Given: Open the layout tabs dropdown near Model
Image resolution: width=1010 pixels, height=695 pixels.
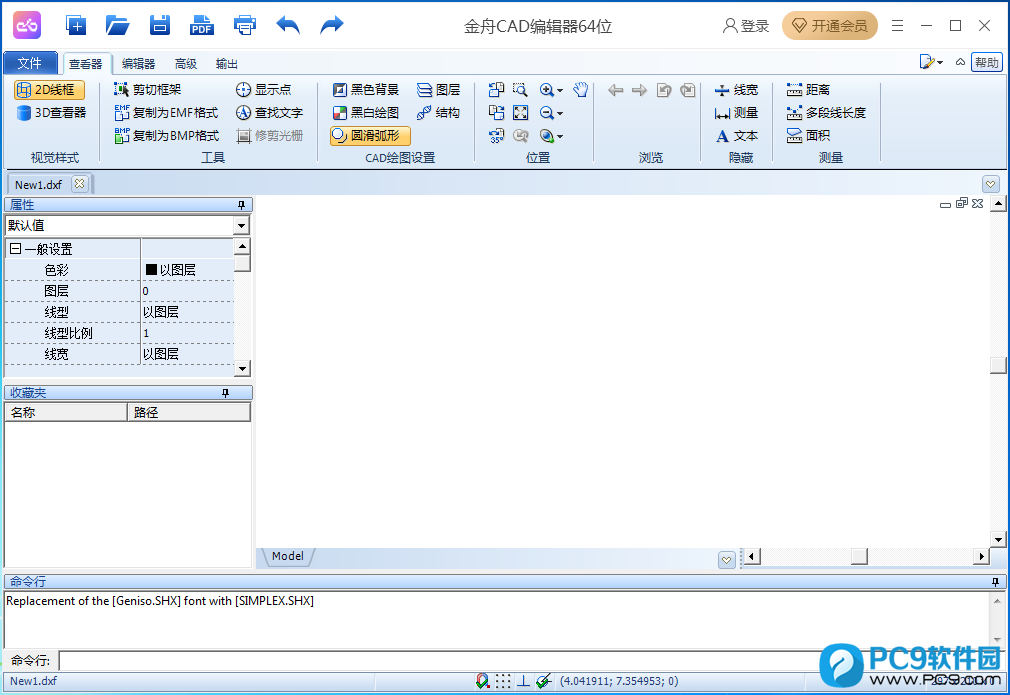Looking at the screenshot, I should [x=727, y=560].
